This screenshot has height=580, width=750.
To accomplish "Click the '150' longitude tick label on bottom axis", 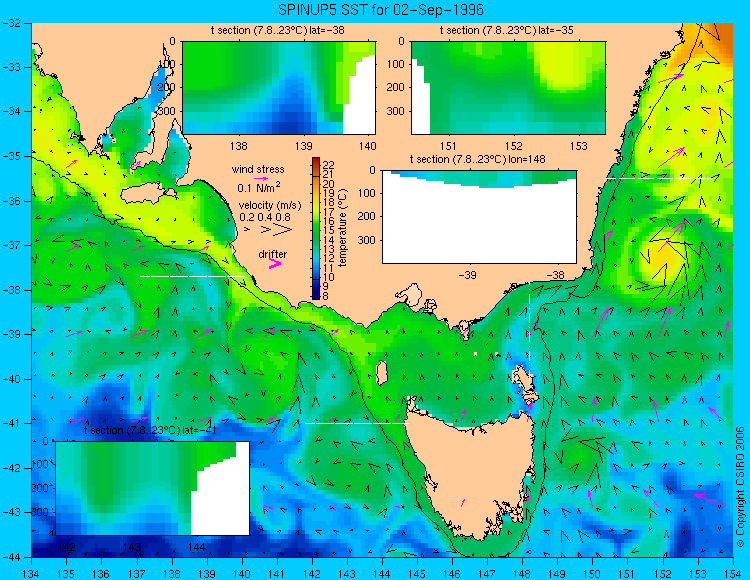I will point(592,574).
